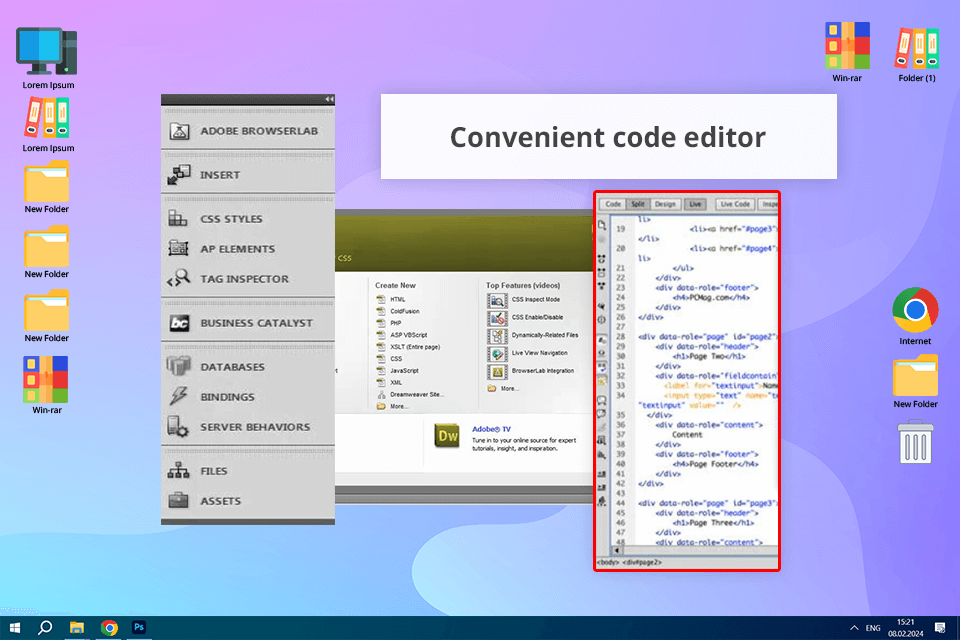Click the Expand All icon
This screenshot has height=640, width=960.
tap(602, 286)
